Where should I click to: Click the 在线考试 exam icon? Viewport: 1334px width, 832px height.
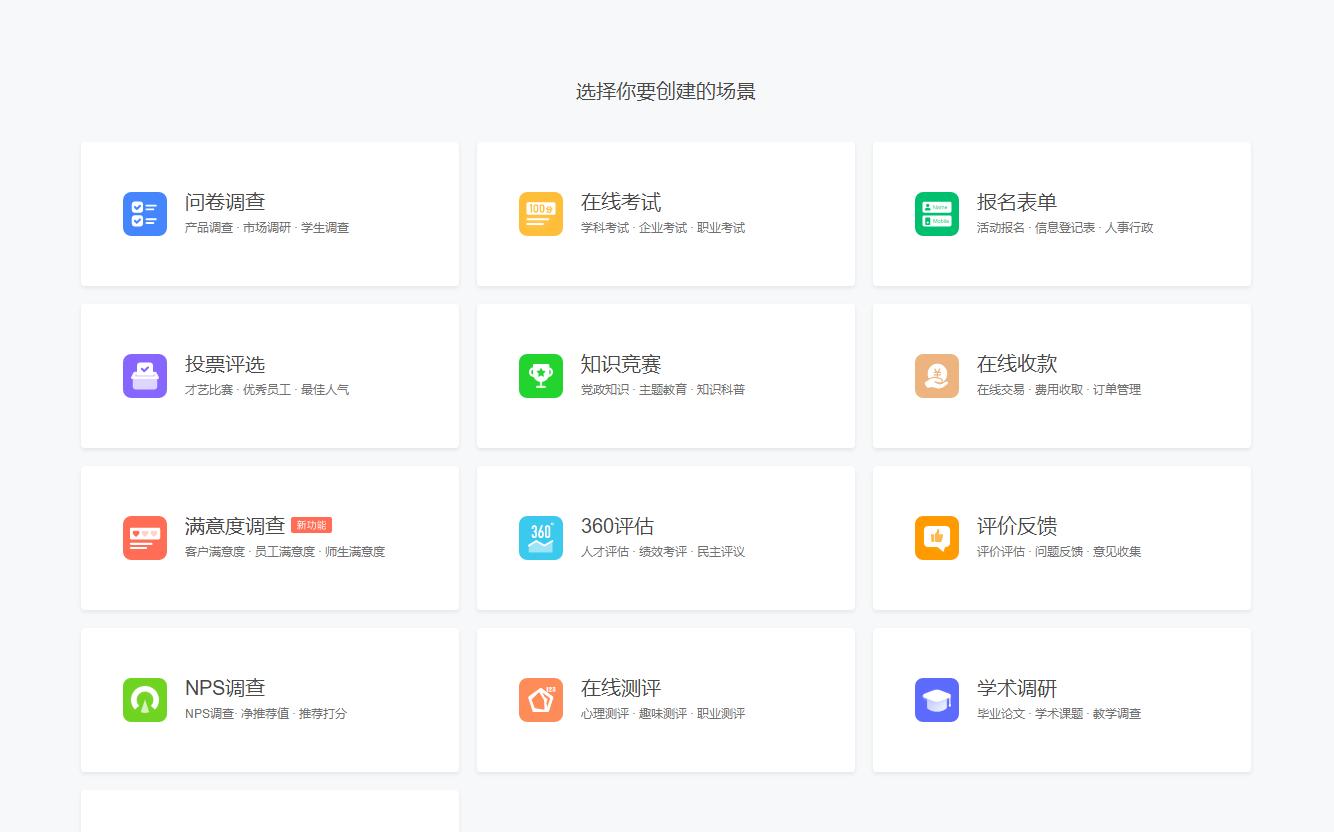(x=540, y=213)
